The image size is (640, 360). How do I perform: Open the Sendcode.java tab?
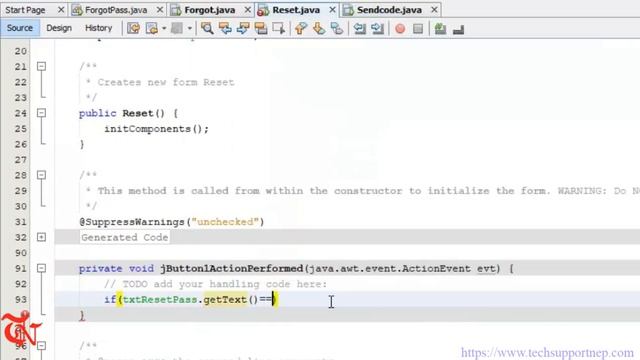tap(389, 10)
